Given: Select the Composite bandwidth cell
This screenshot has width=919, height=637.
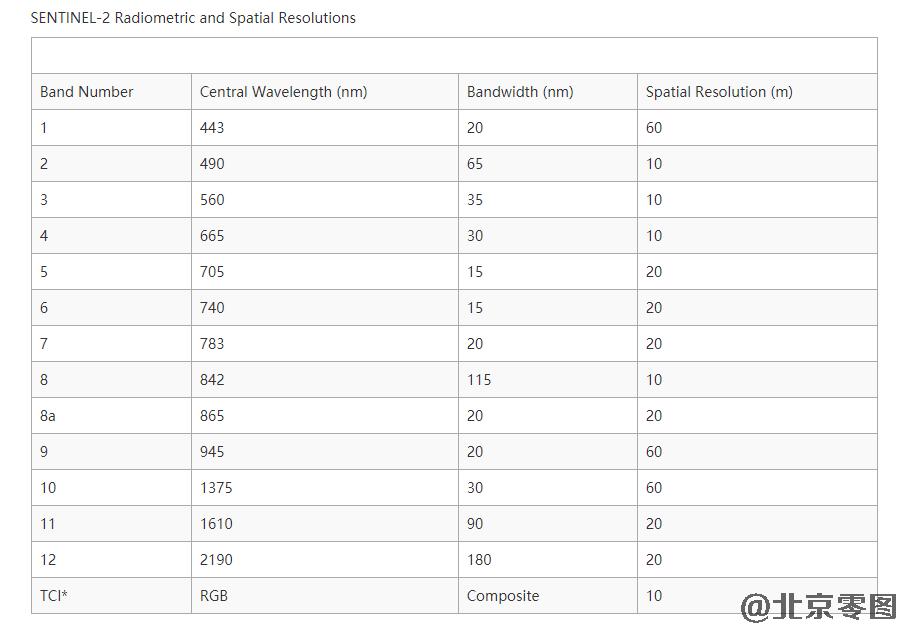Looking at the screenshot, I should point(503,596).
